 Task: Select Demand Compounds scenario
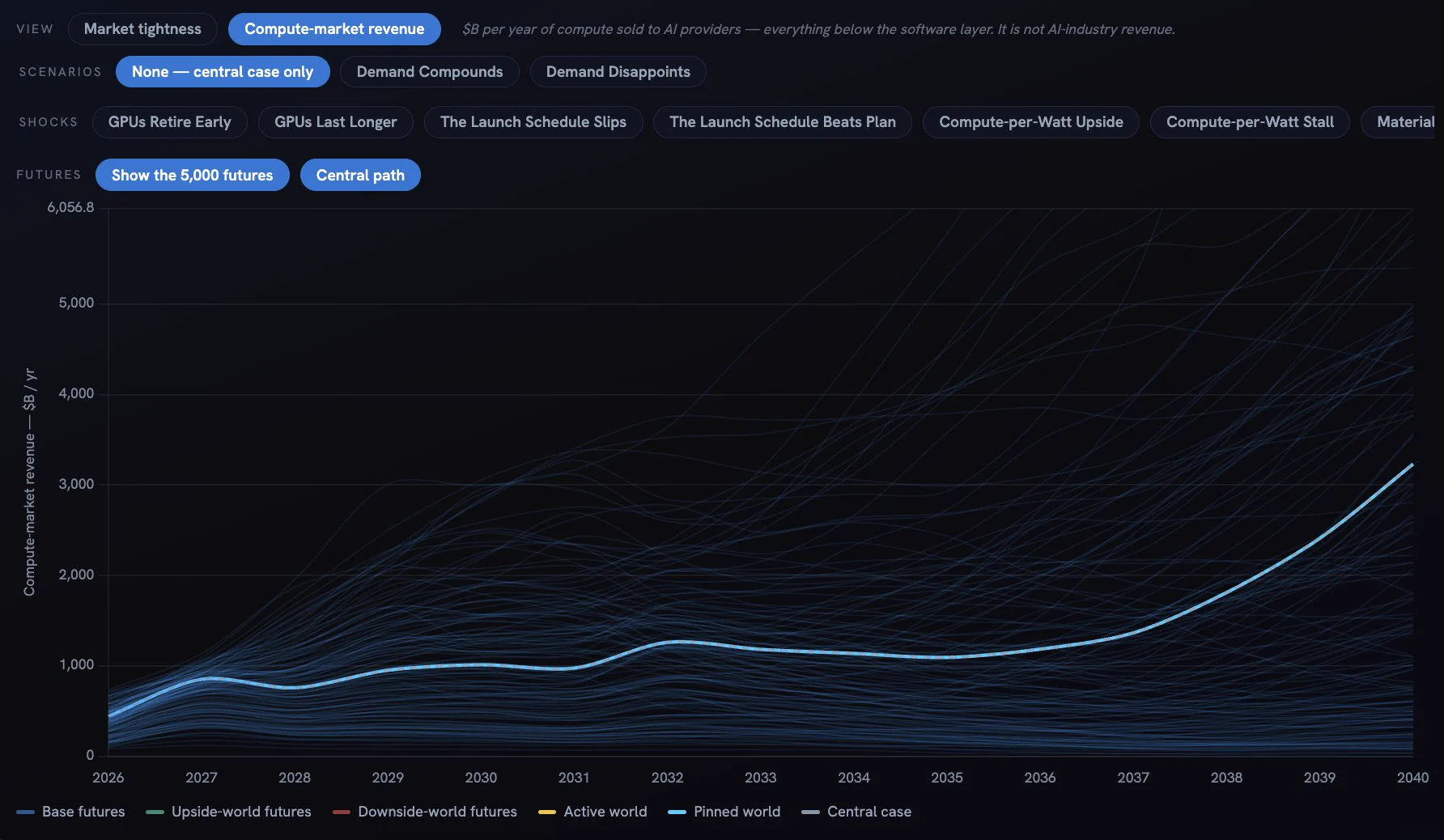coord(430,72)
